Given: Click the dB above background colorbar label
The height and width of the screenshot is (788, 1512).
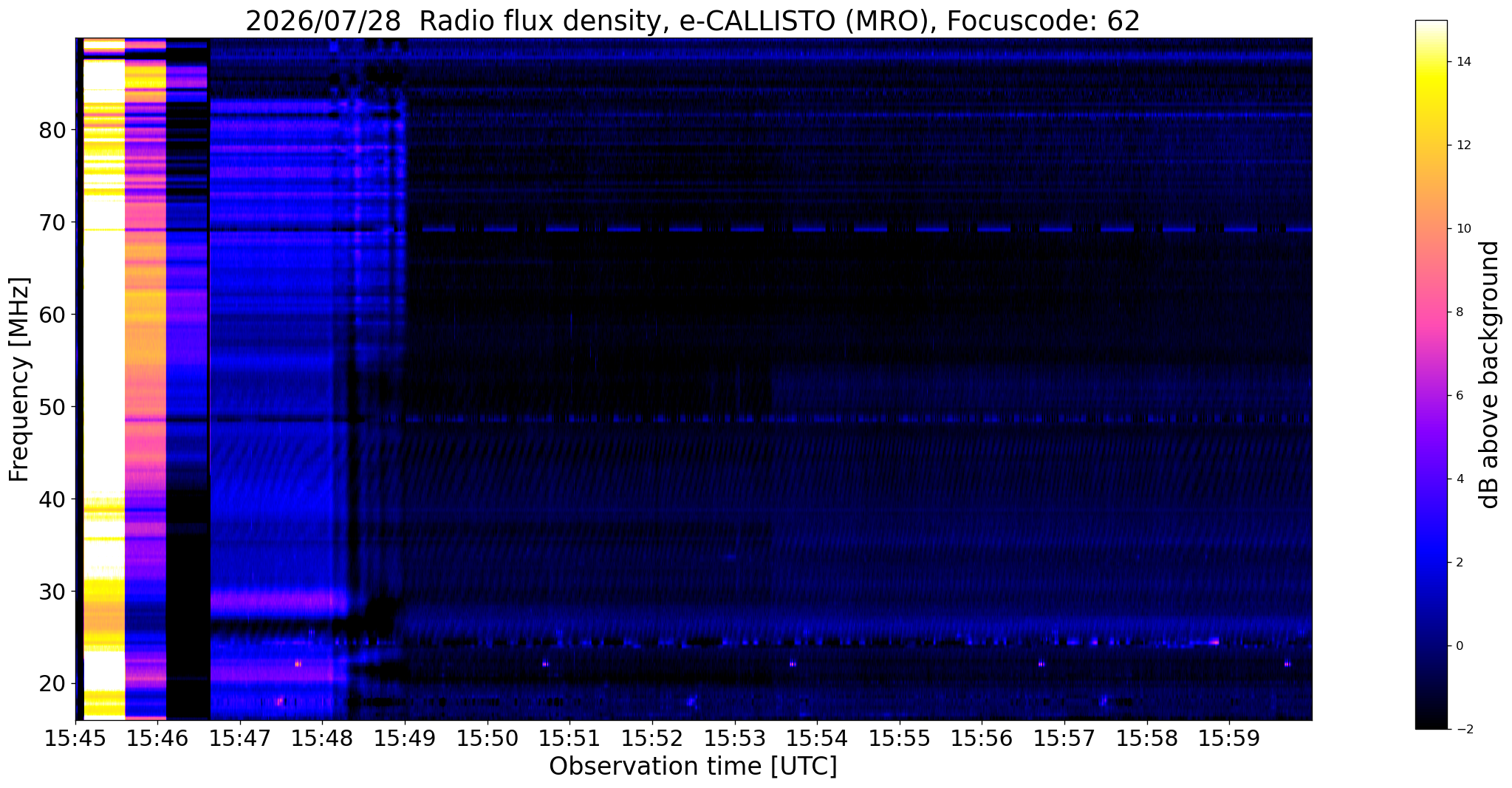Looking at the screenshot, I should pos(1490,374).
